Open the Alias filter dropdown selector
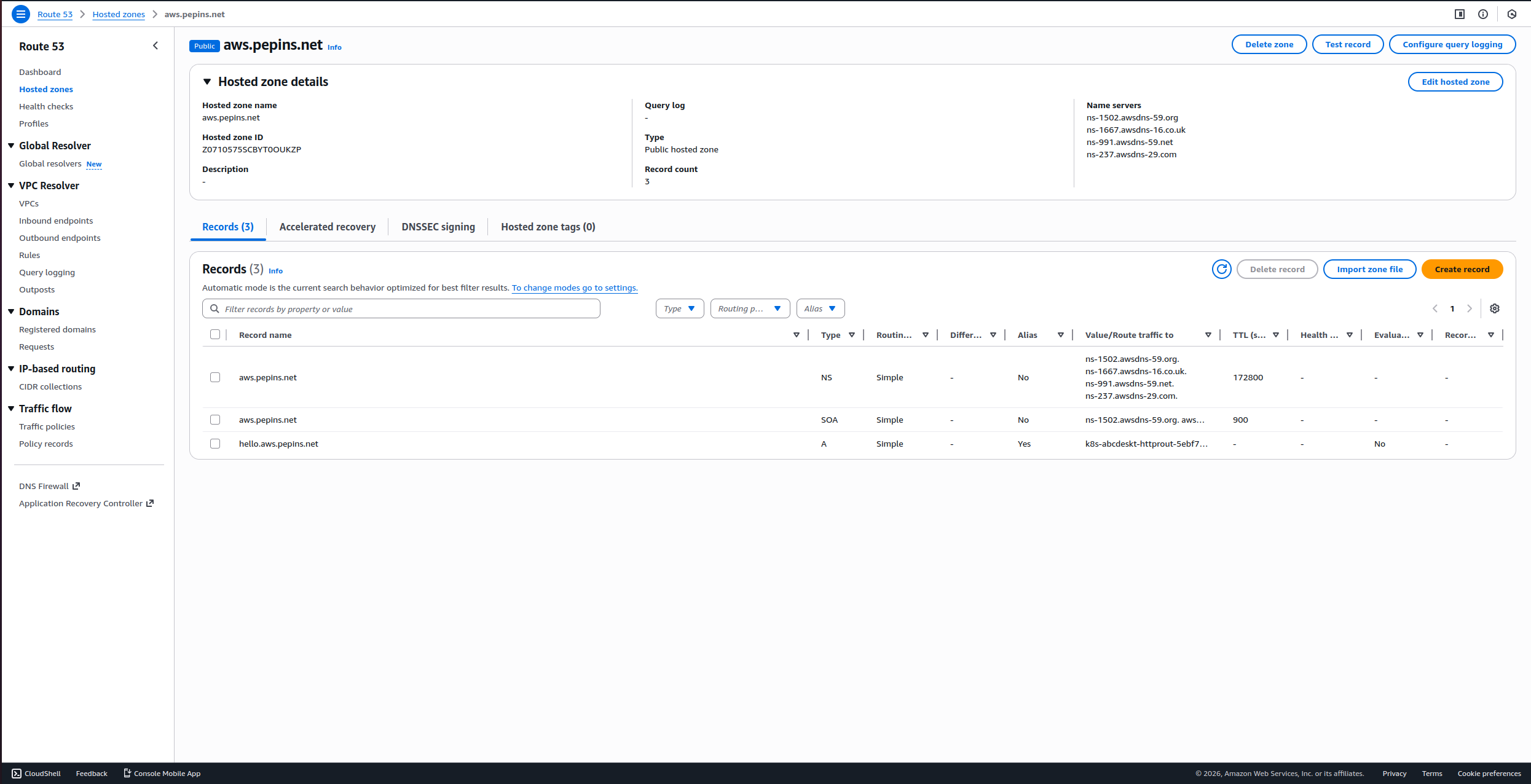Viewport: 1531px width, 784px height. [x=820, y=308]
